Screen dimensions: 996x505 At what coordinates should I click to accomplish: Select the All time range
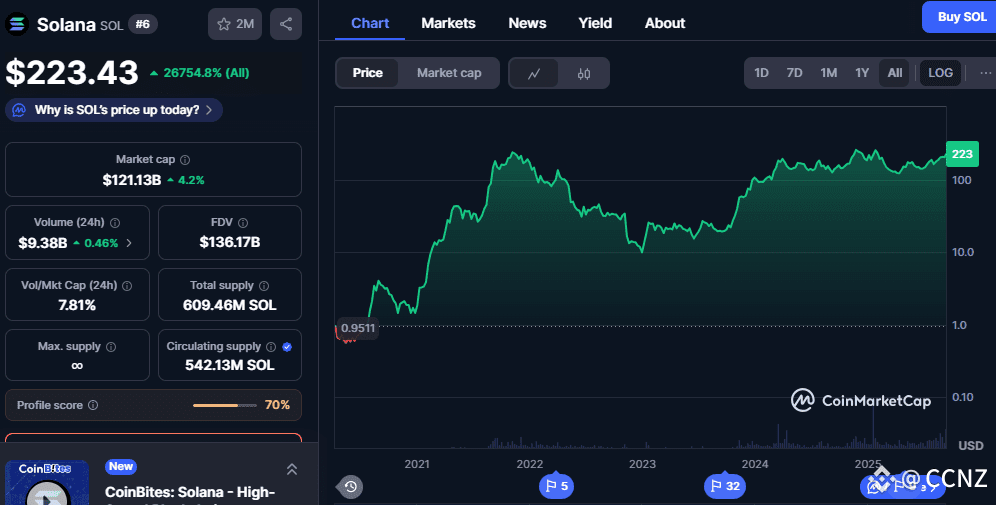pos(895,73)
